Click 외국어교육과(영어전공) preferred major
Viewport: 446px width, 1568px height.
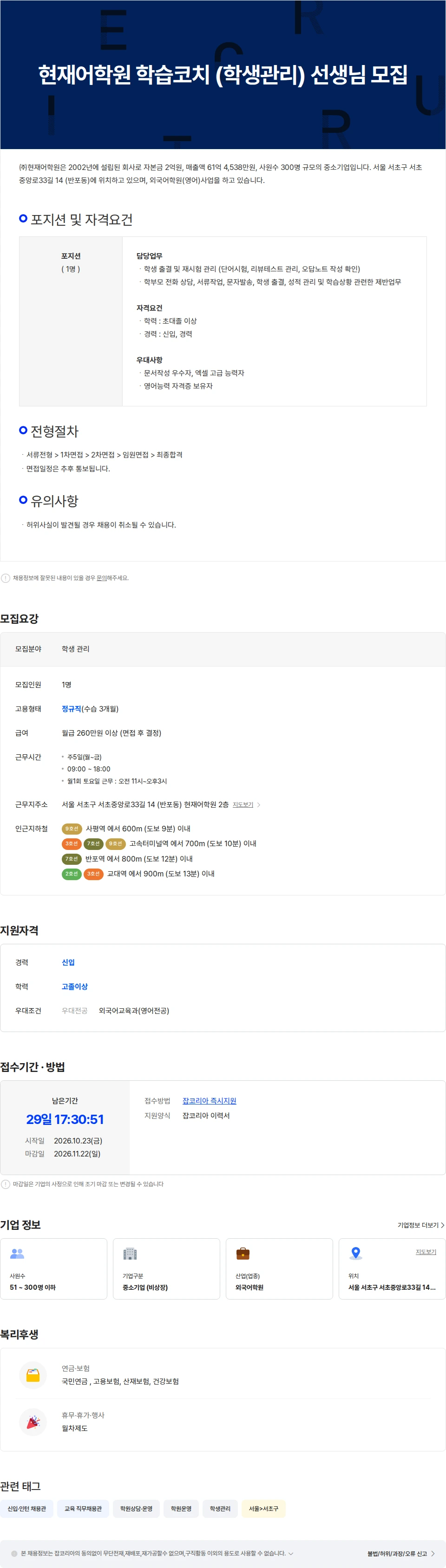[x=134, y=1011]
